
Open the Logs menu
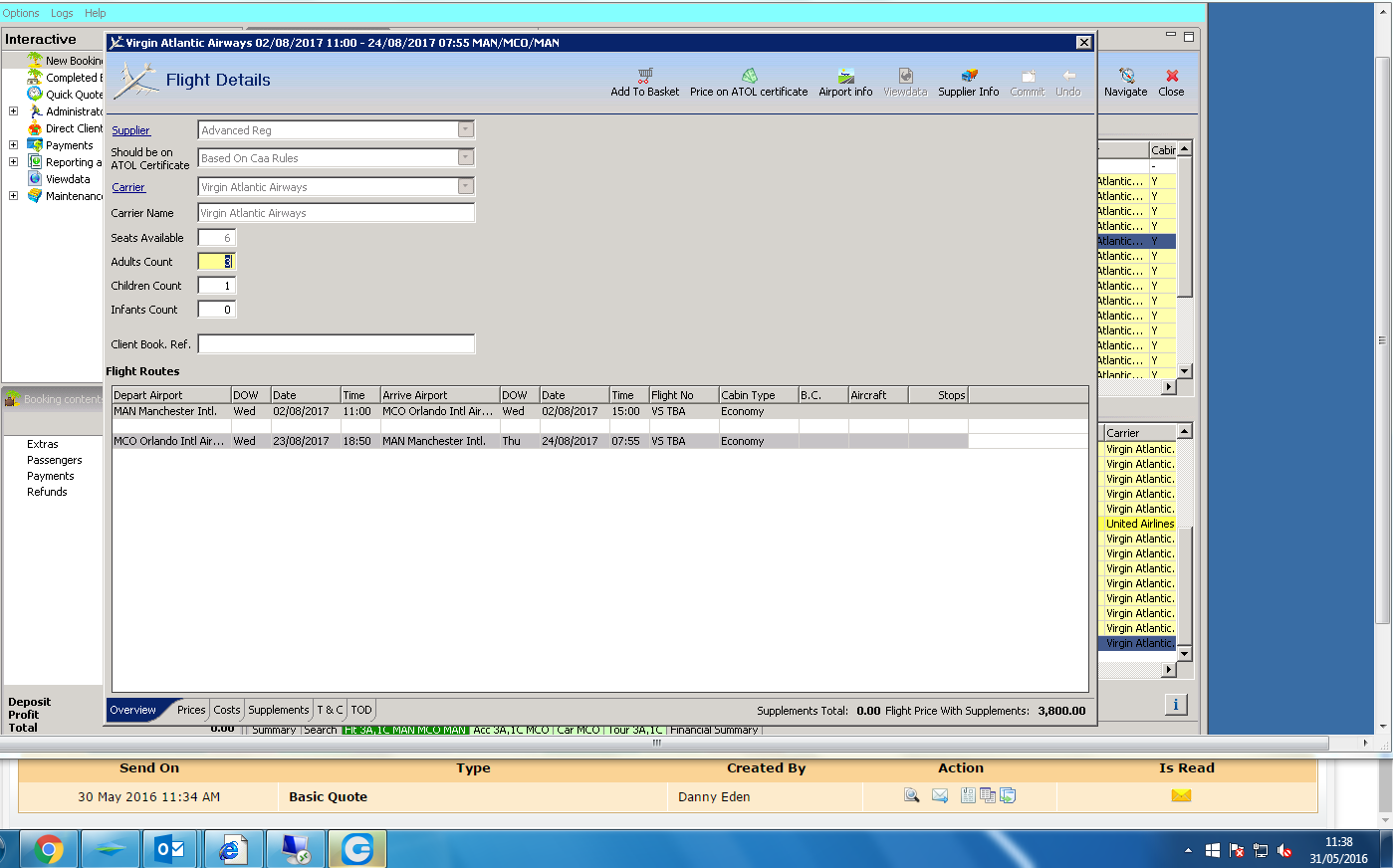point(62,13)
